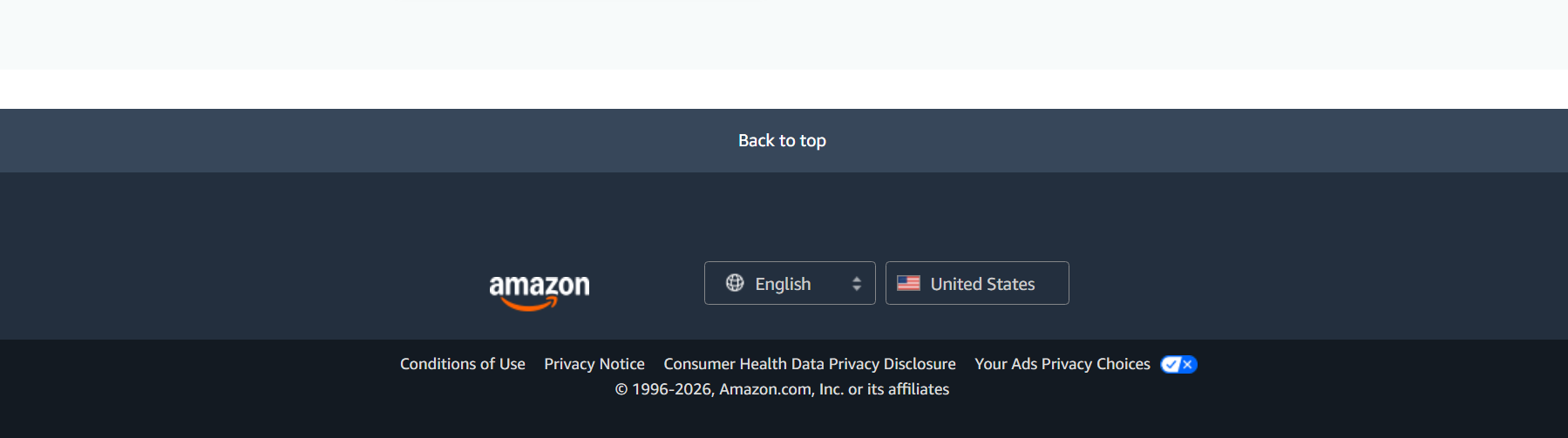Click the Back to top link

(x=782, y=140)
